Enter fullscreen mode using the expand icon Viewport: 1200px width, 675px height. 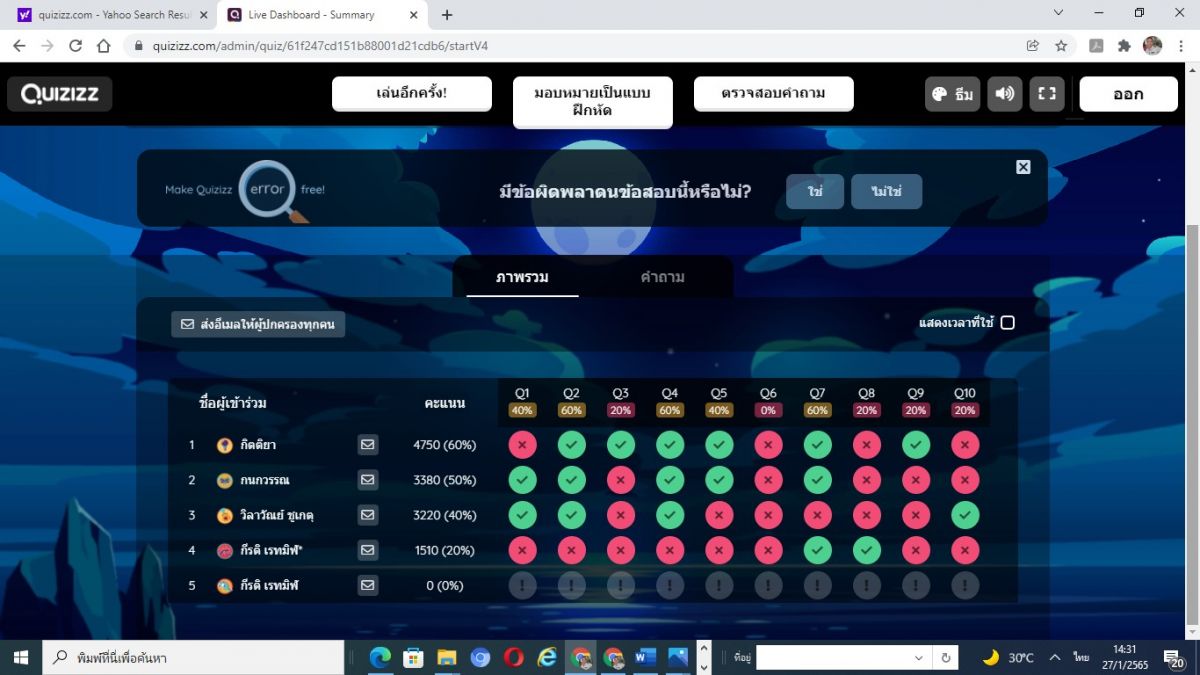pos(1047,94)
